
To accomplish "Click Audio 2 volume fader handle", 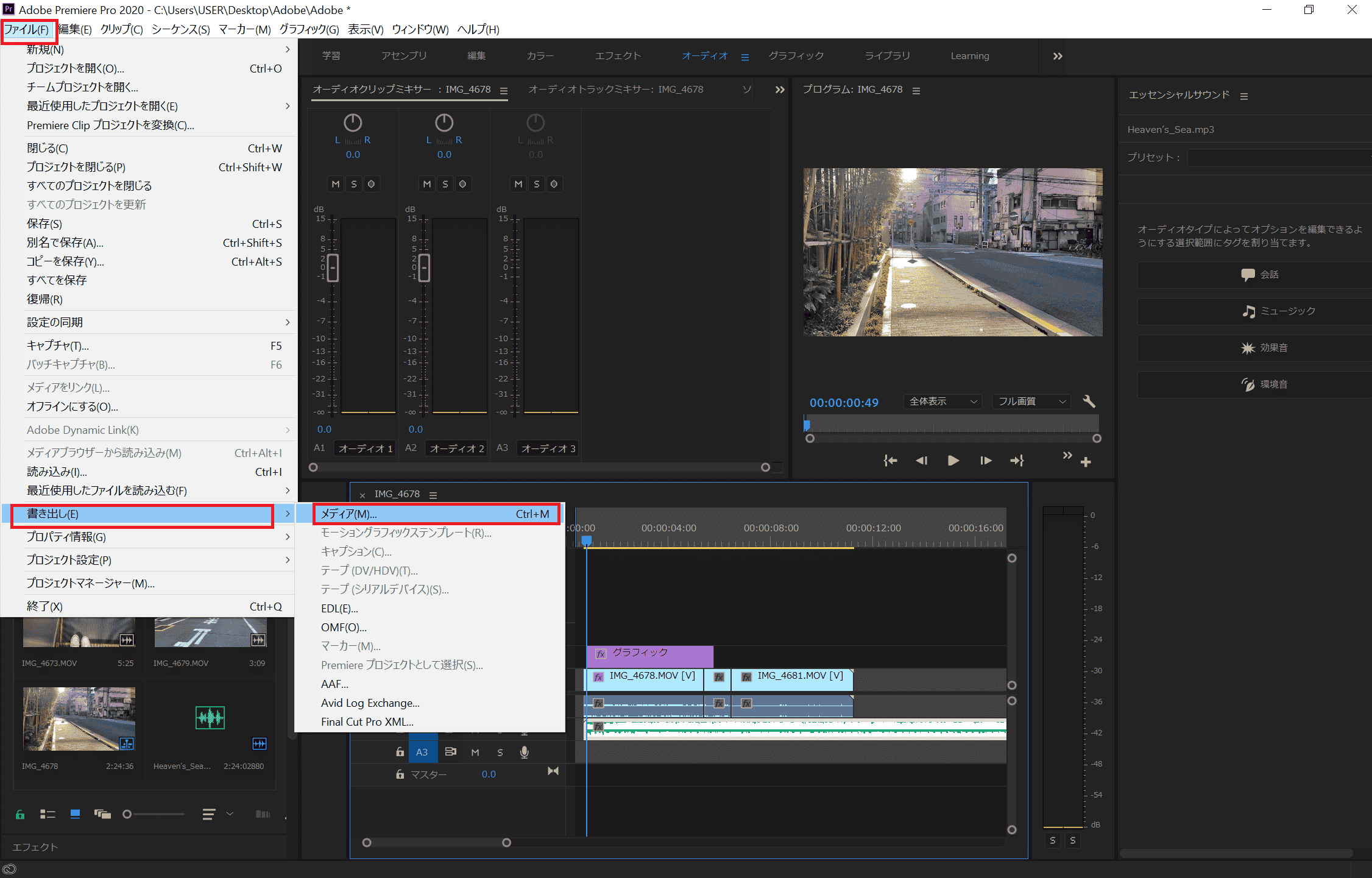I will 424,267.
